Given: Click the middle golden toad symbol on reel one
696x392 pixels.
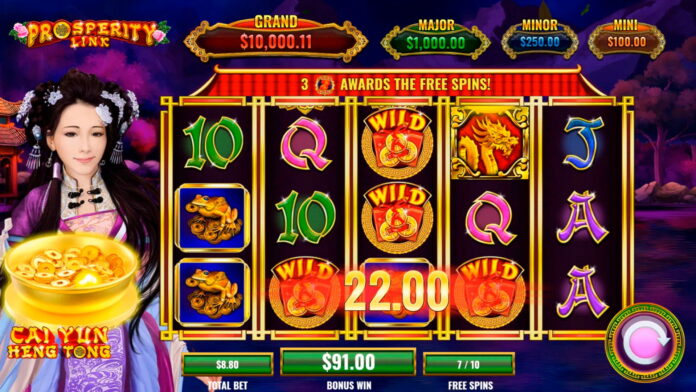Looking at the screenshot, I should 212,218.
